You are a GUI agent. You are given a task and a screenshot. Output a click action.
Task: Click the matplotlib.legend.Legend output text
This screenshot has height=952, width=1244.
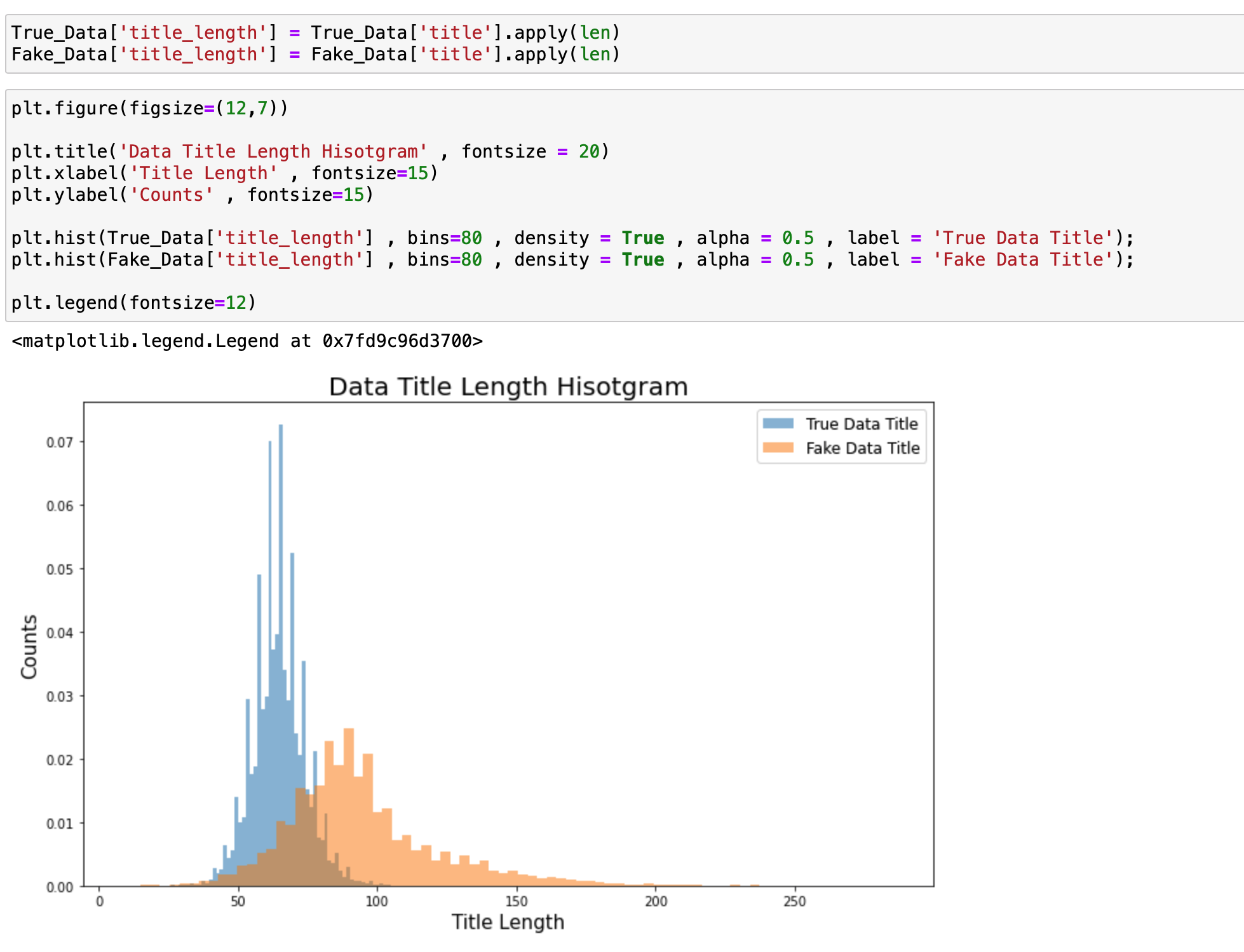247,341
